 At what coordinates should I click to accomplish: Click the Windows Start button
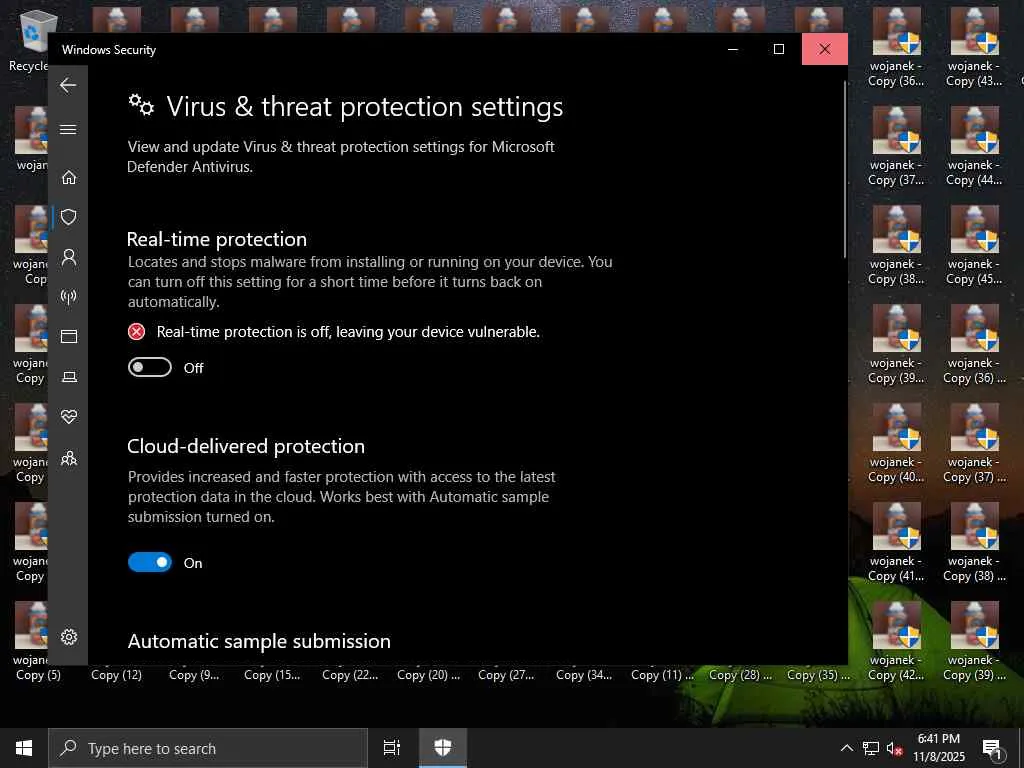[x=24, y=748]
